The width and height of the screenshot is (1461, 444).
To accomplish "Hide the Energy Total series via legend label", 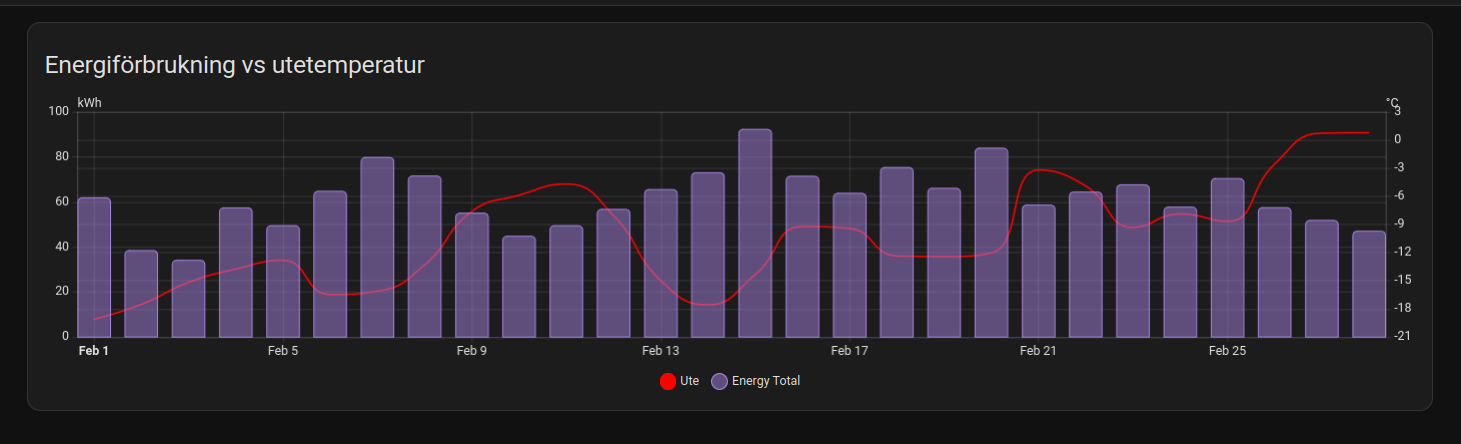I will [765, 381].
